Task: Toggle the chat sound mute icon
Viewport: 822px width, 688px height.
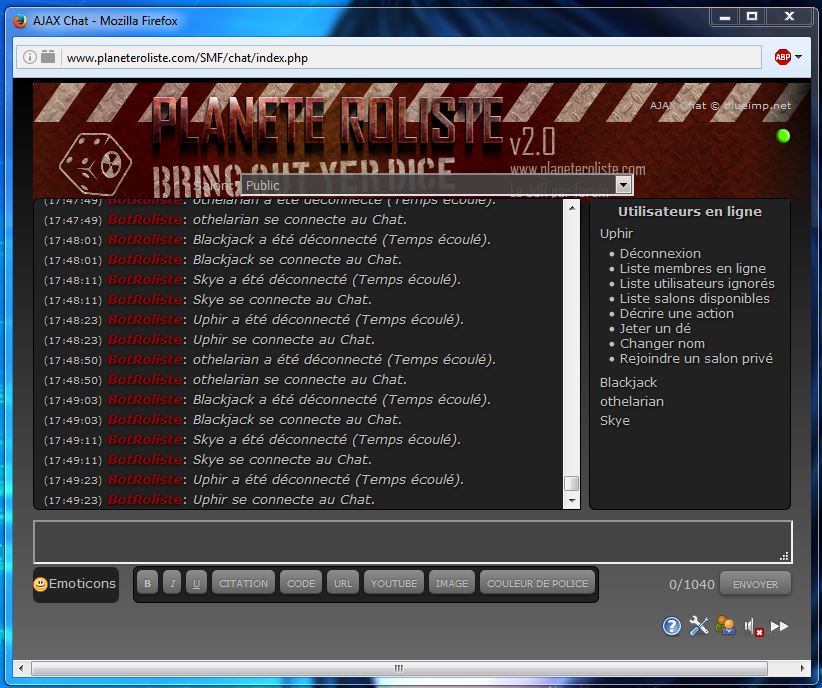Action: pos(753,627)
